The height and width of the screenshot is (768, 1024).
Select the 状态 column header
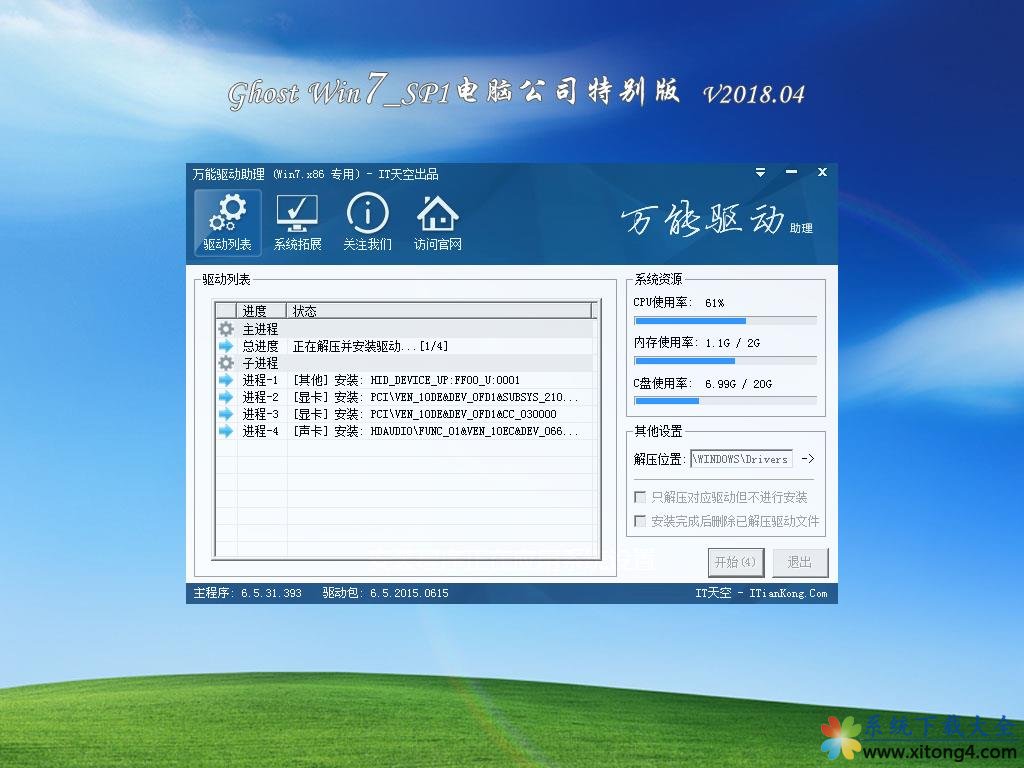click(440, 311)
